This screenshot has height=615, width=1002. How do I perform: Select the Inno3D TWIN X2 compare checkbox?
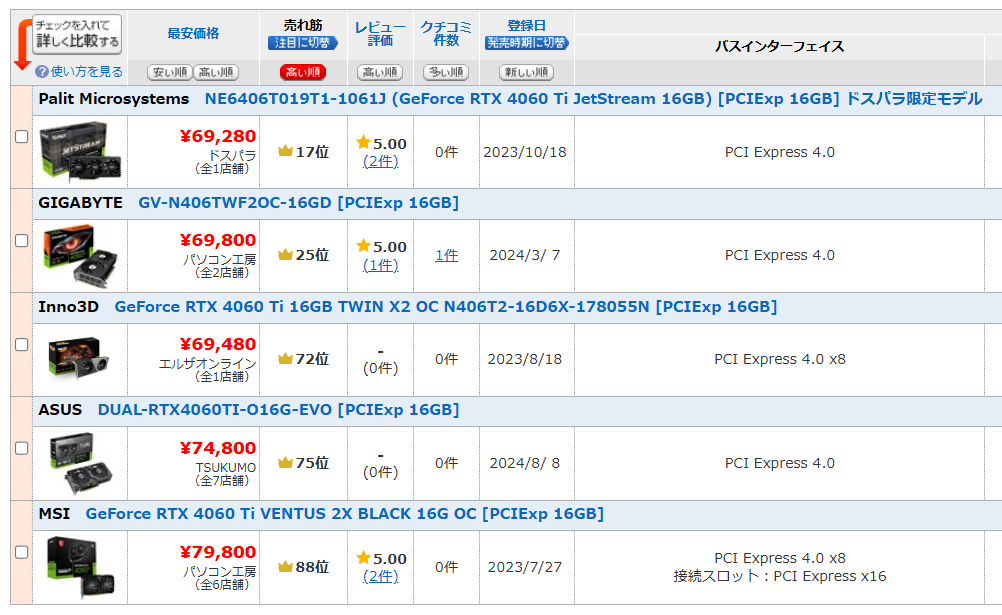tap(22, 345)
